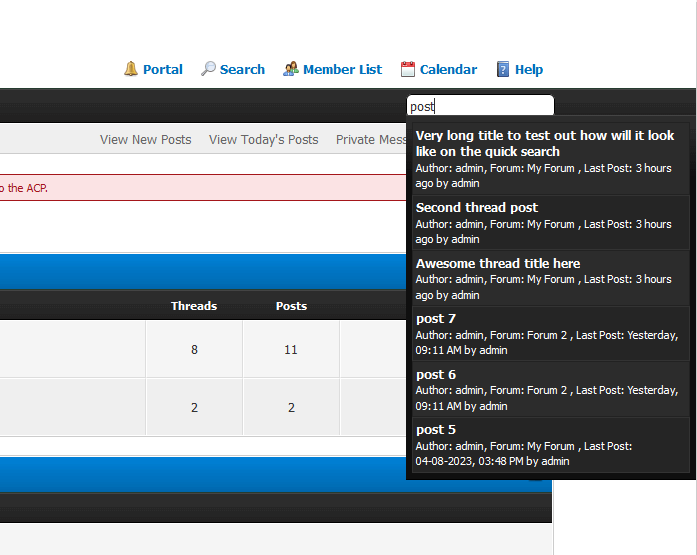697x555 pixels.
Task: Click 'the ACP.' text in the red notice
Action: tap(28, 188)
